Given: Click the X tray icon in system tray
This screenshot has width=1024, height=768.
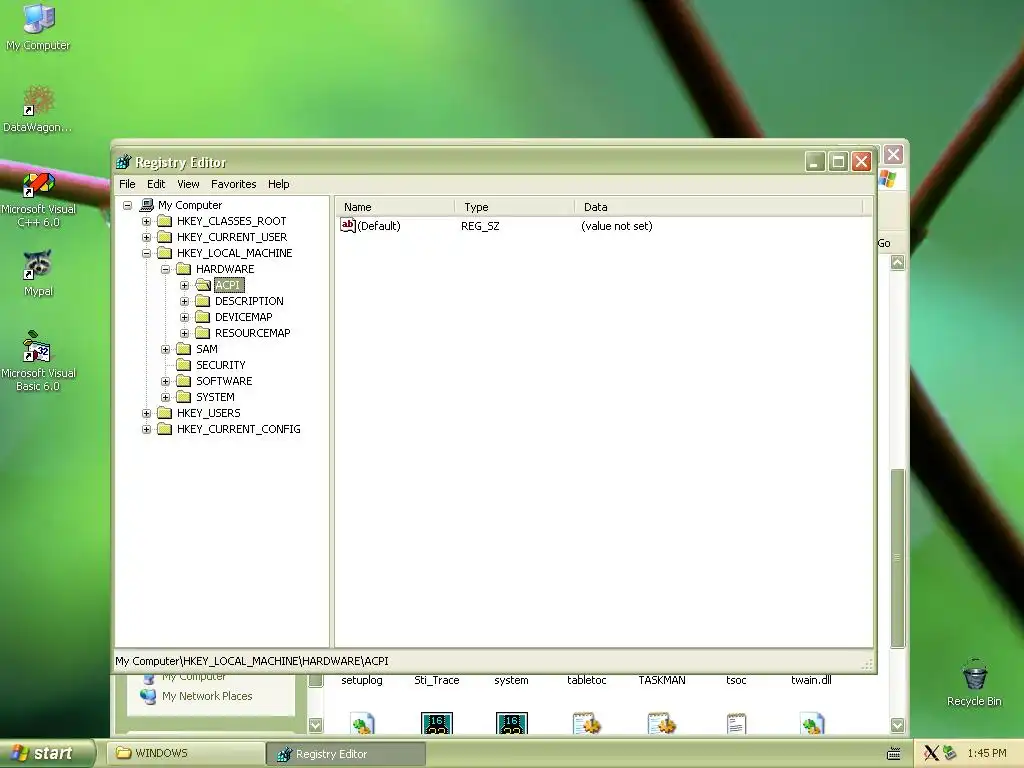Looking at the screenshot, I should (x=931, y=754).
